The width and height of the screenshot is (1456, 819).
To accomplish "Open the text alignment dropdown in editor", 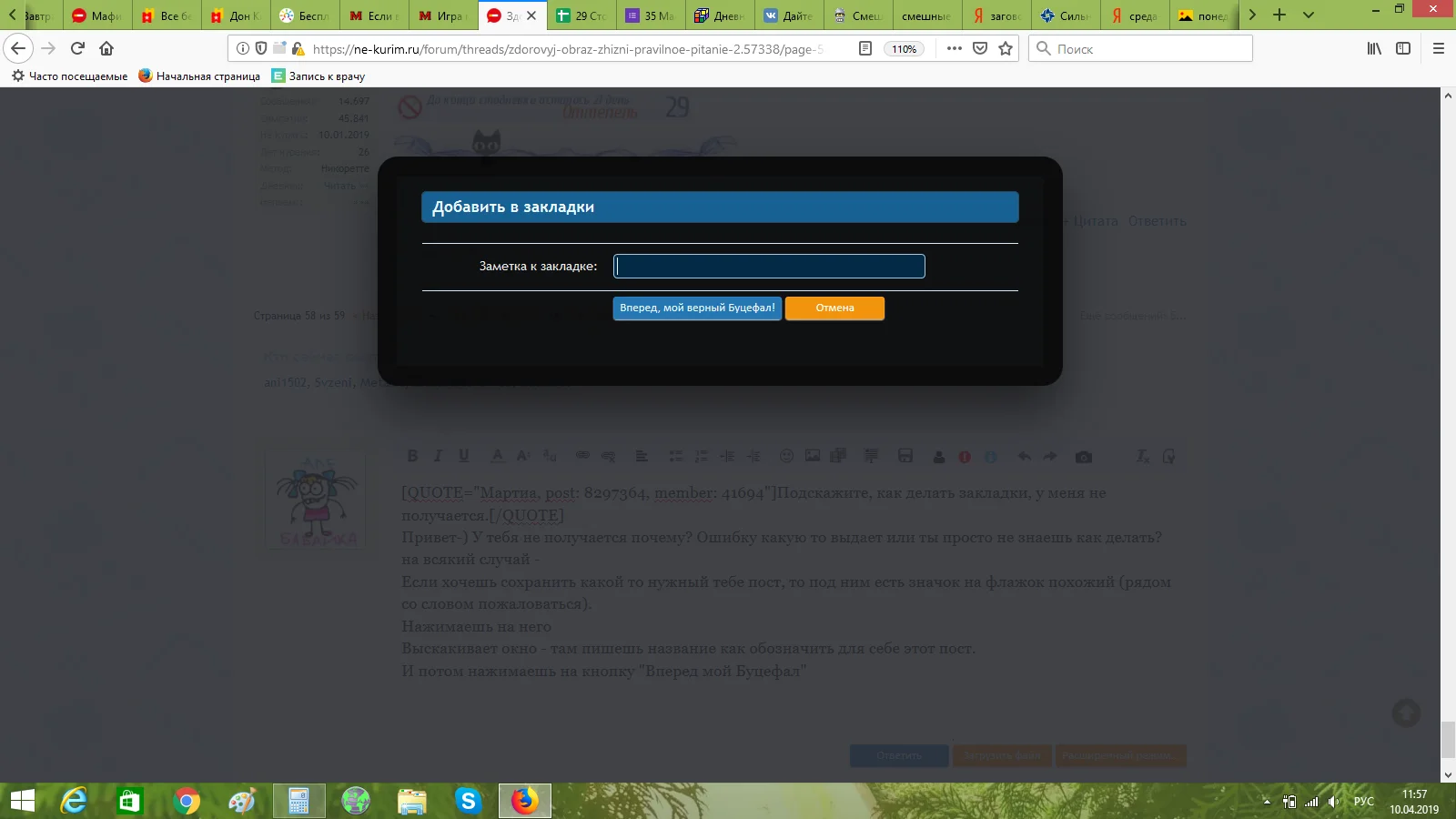I will (x=642, y=456).
